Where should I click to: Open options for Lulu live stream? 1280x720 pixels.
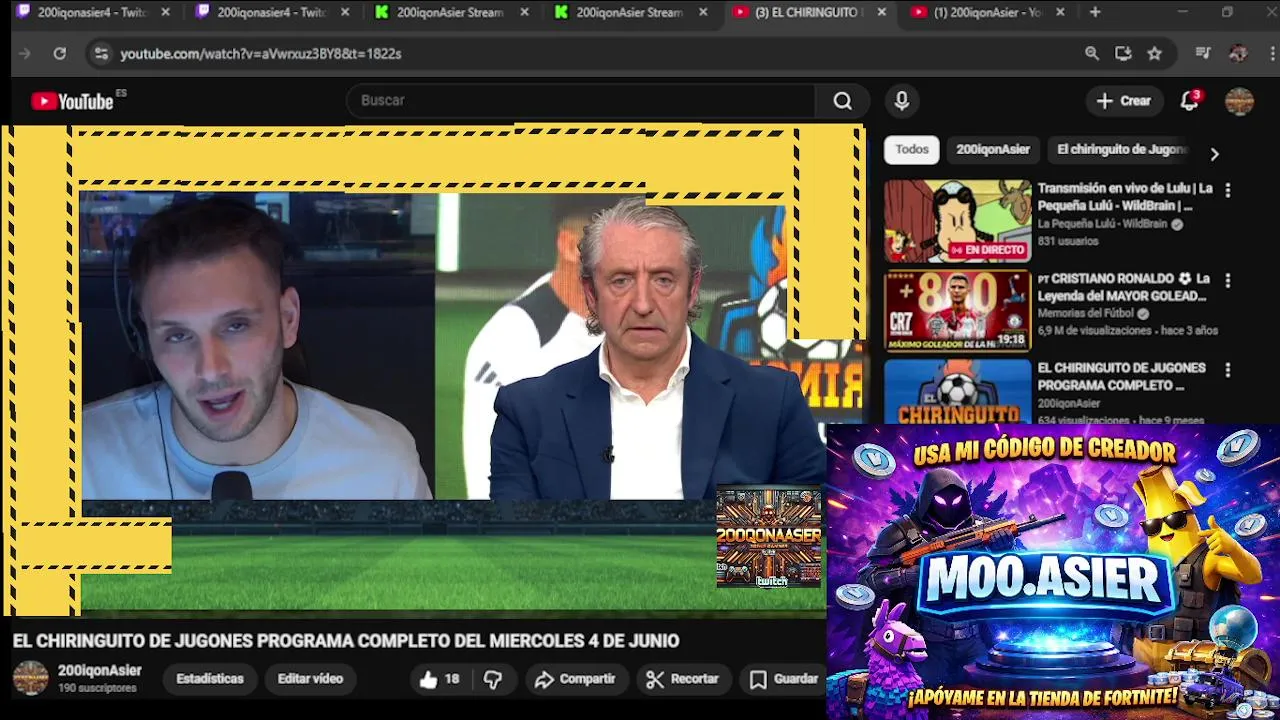click(1228, 190)
